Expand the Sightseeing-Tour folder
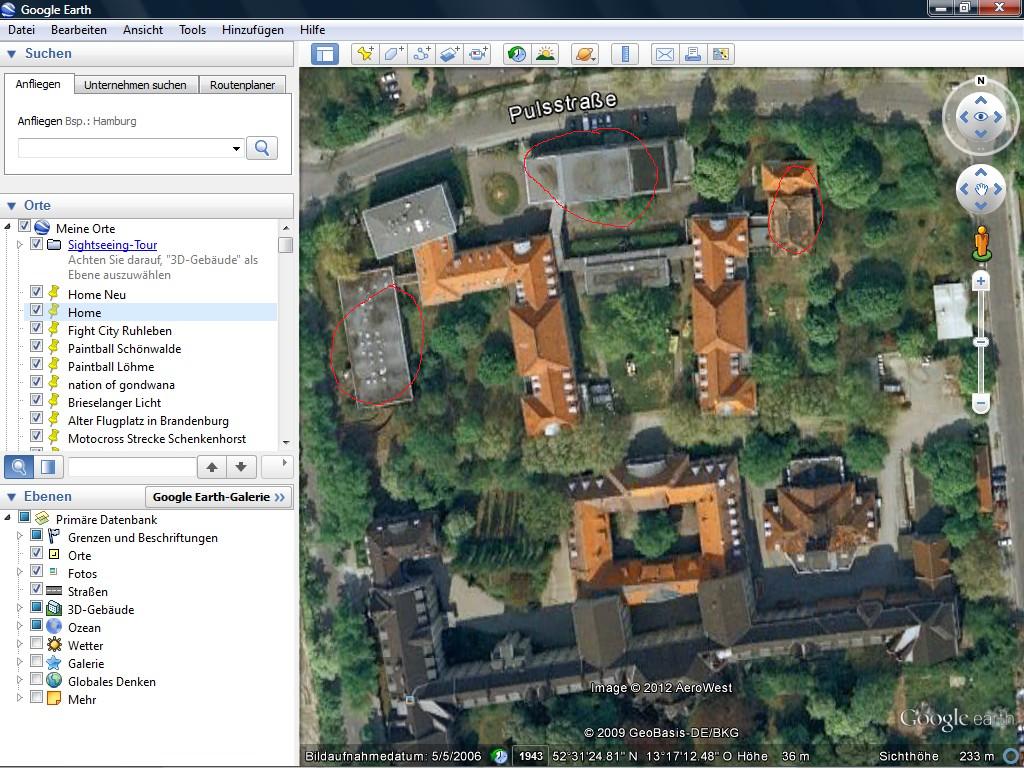 [x=20, y=244]
